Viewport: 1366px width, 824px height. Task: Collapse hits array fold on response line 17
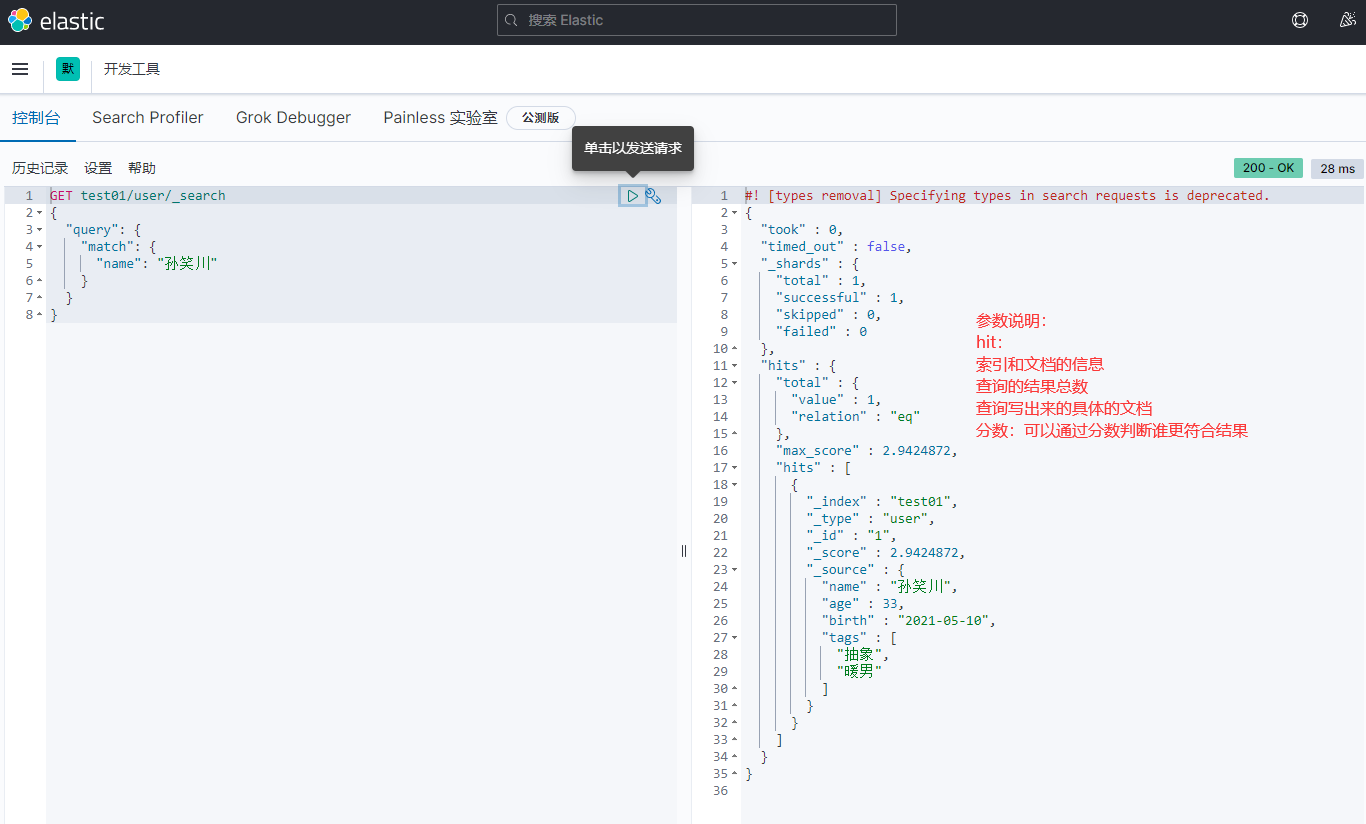(x=735, y=468)
